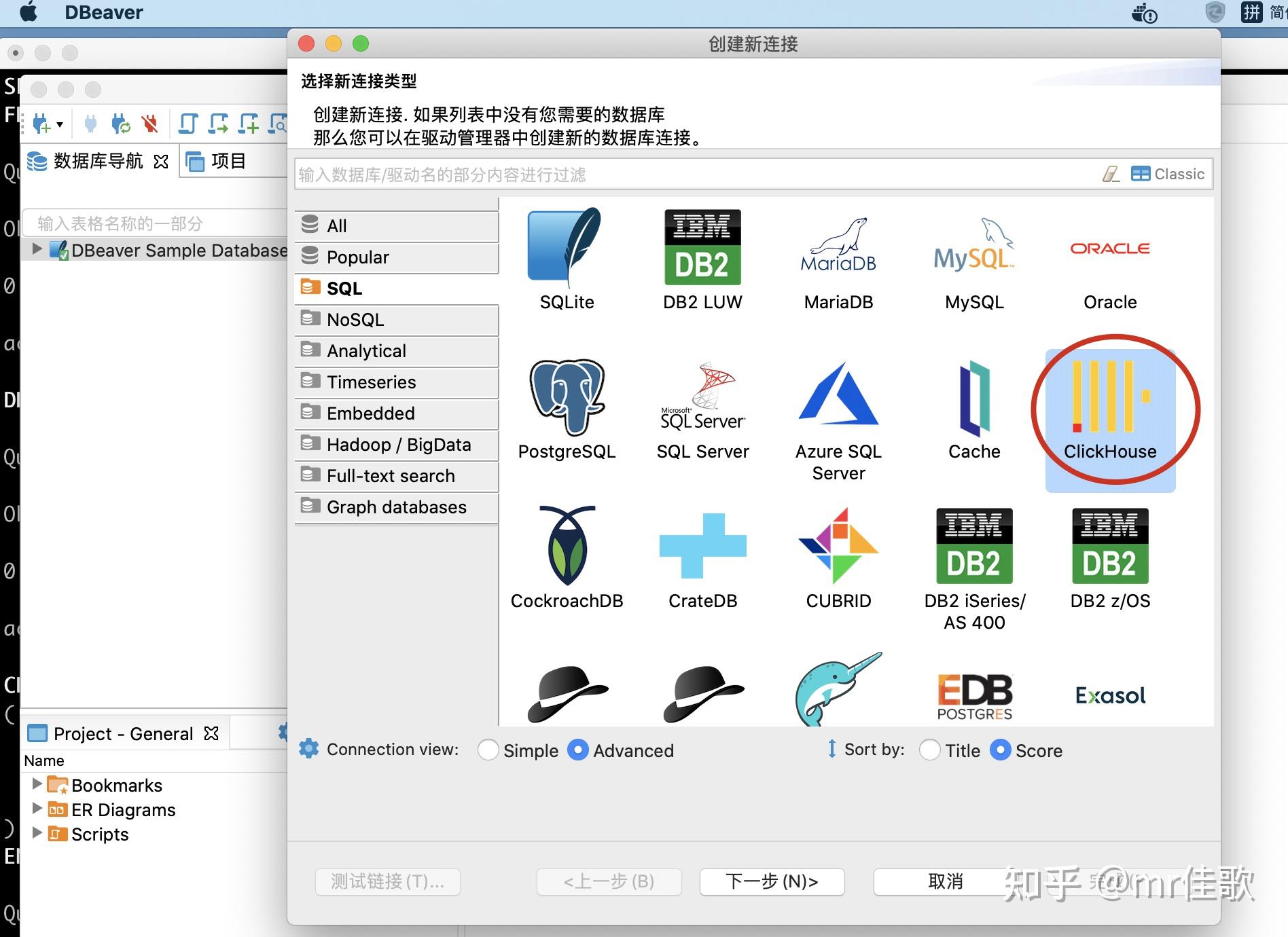The image size is (1288, 937).
Task: Select the CUBRID driver icon
Action: point(838,546)
